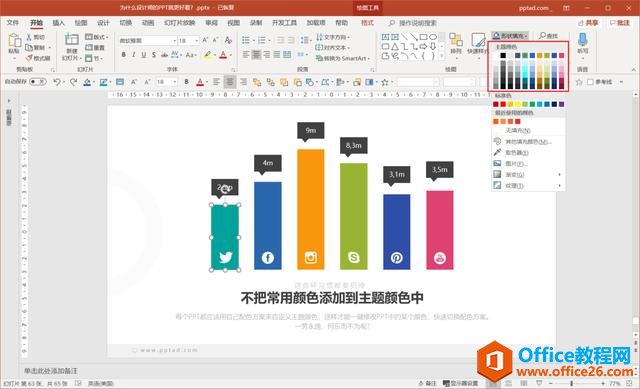Screen dimensions: 640x389
Task: Click the Share button
Action: click(x=588, y=23)
